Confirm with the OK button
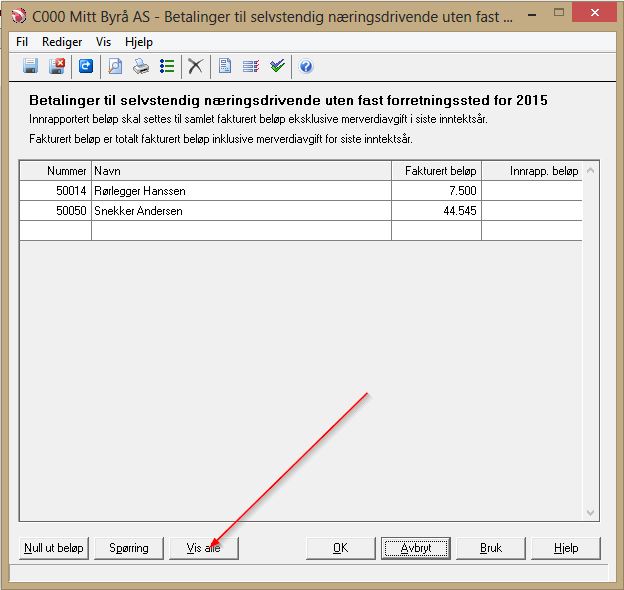 341,548
